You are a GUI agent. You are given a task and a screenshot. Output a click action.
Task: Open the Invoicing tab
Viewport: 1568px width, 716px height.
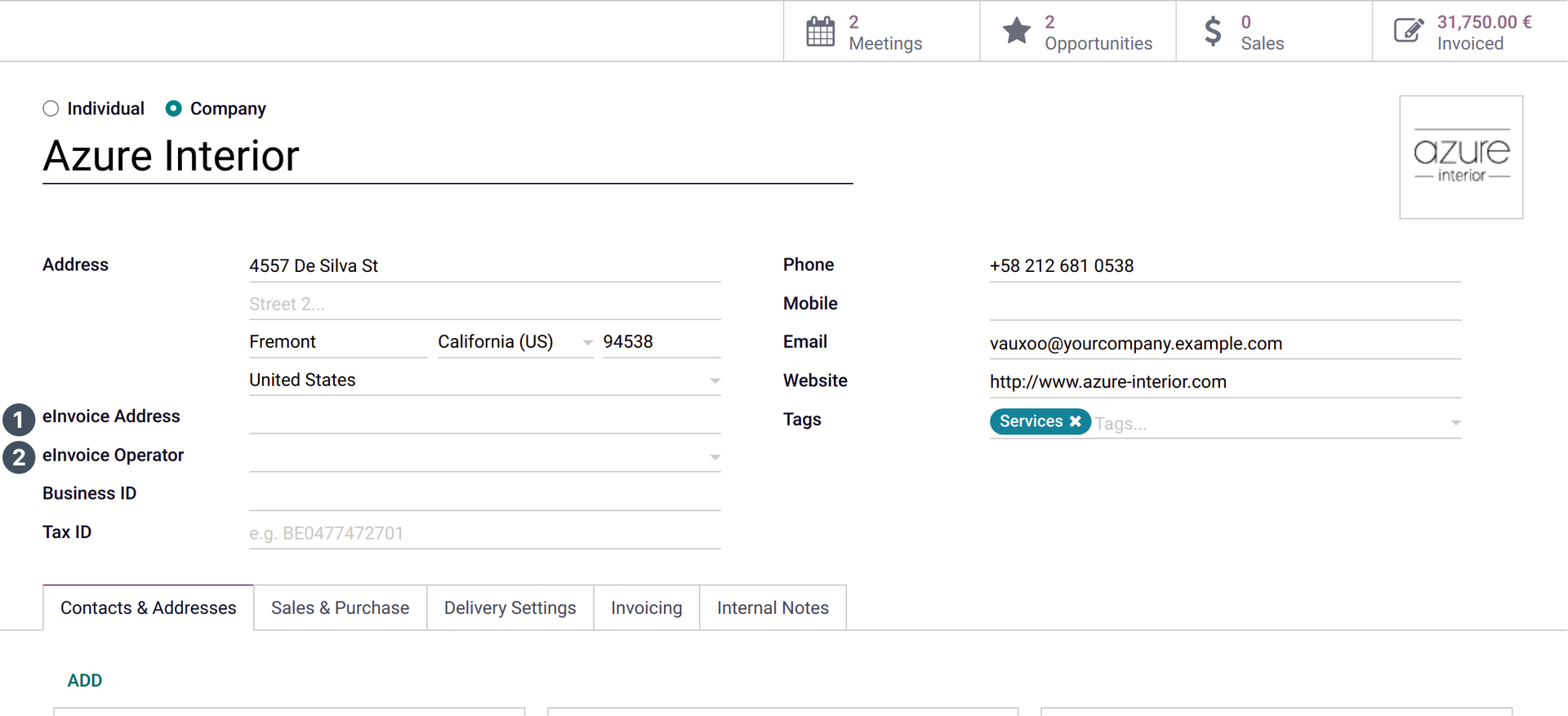[x=647, y=608]
